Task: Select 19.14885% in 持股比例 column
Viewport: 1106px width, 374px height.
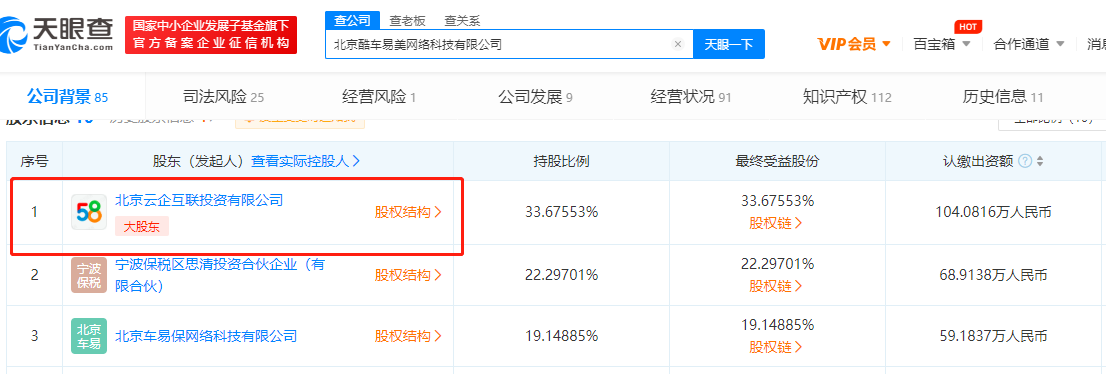Action: tap(561, 336)
